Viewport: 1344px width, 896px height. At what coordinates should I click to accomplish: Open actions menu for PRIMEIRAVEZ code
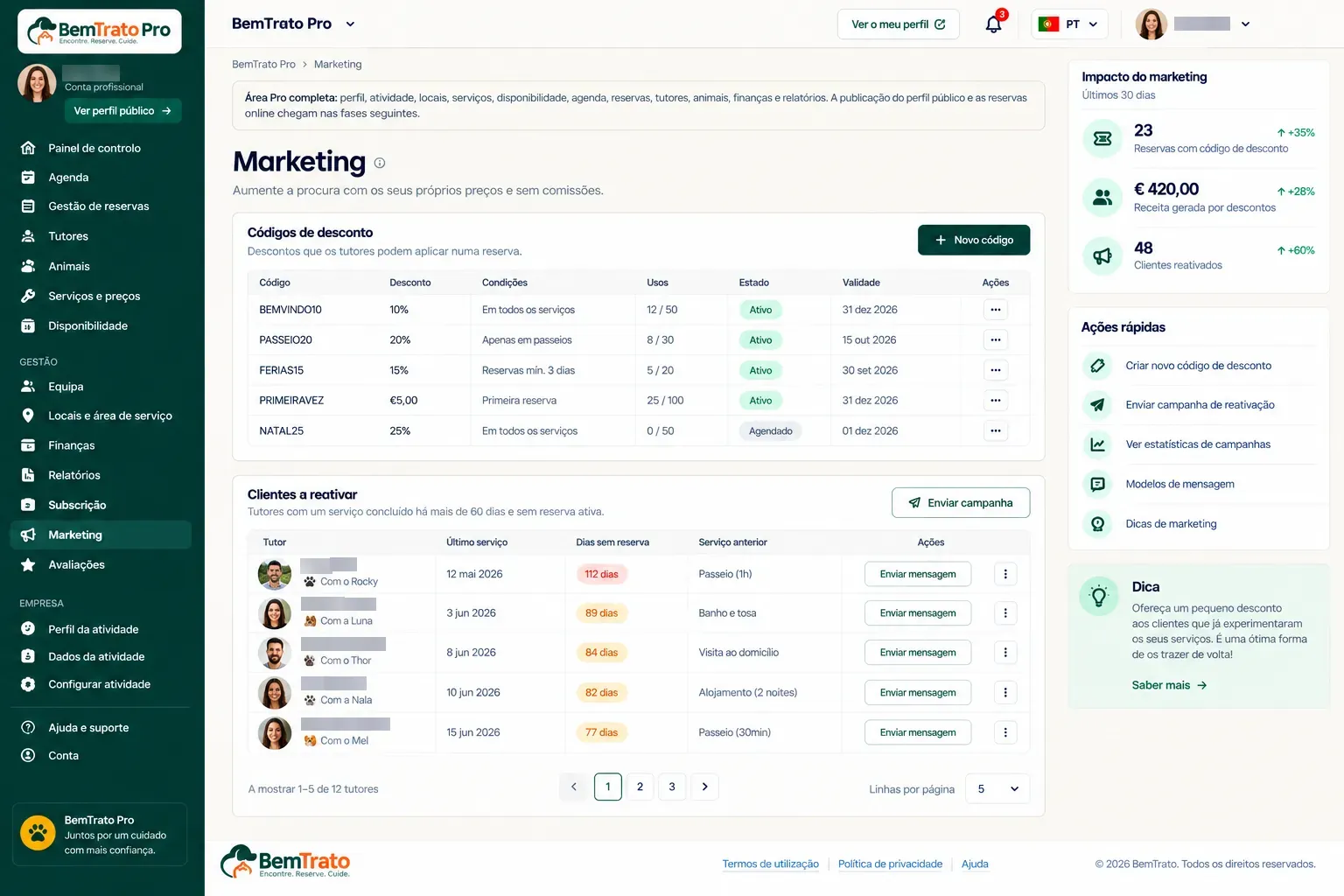coord(996,400)
